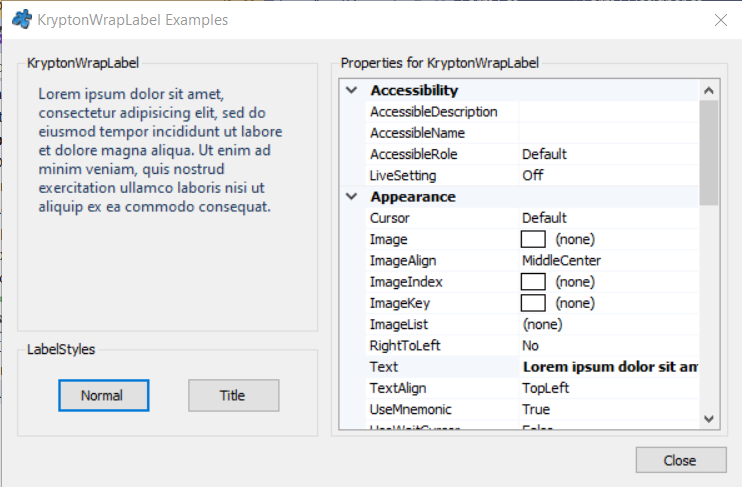Click the Accessibility category header text
This screenshot has height=487, width=742.
(415, 90)
